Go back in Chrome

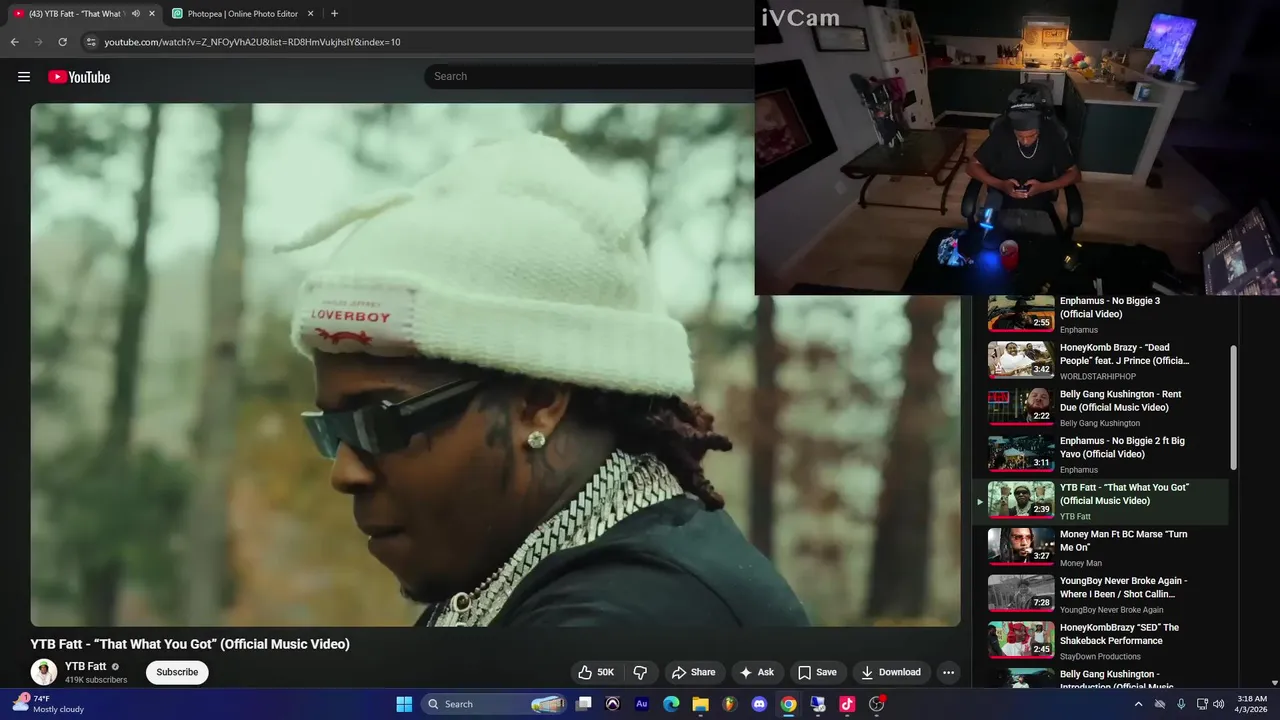(x=14, y=42)
